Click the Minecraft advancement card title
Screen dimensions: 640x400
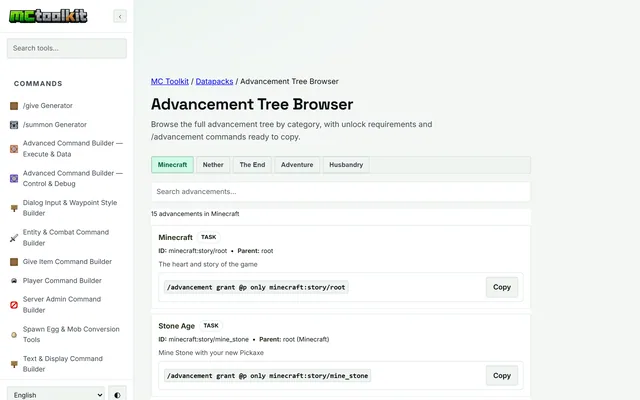175,237
